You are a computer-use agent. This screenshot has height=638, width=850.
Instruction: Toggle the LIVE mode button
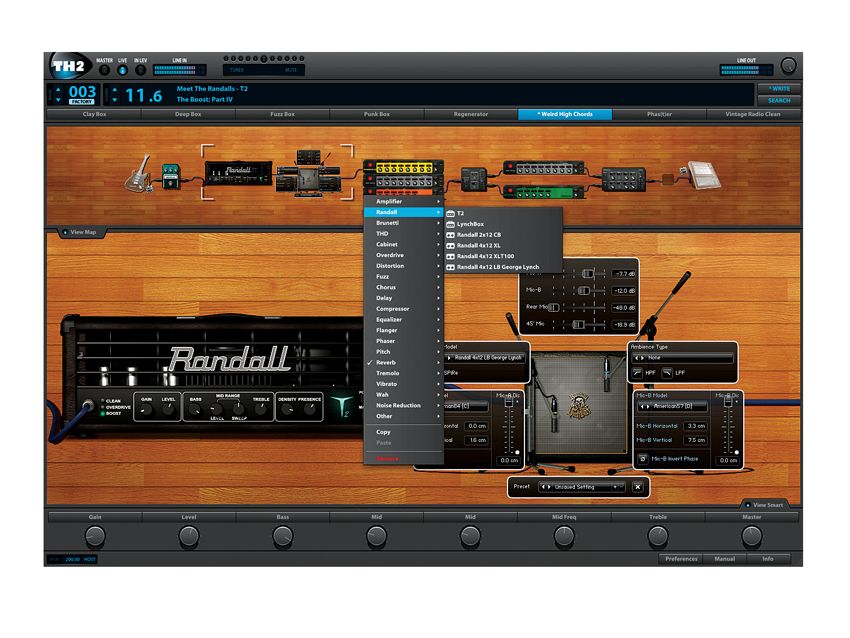[123, 70]
